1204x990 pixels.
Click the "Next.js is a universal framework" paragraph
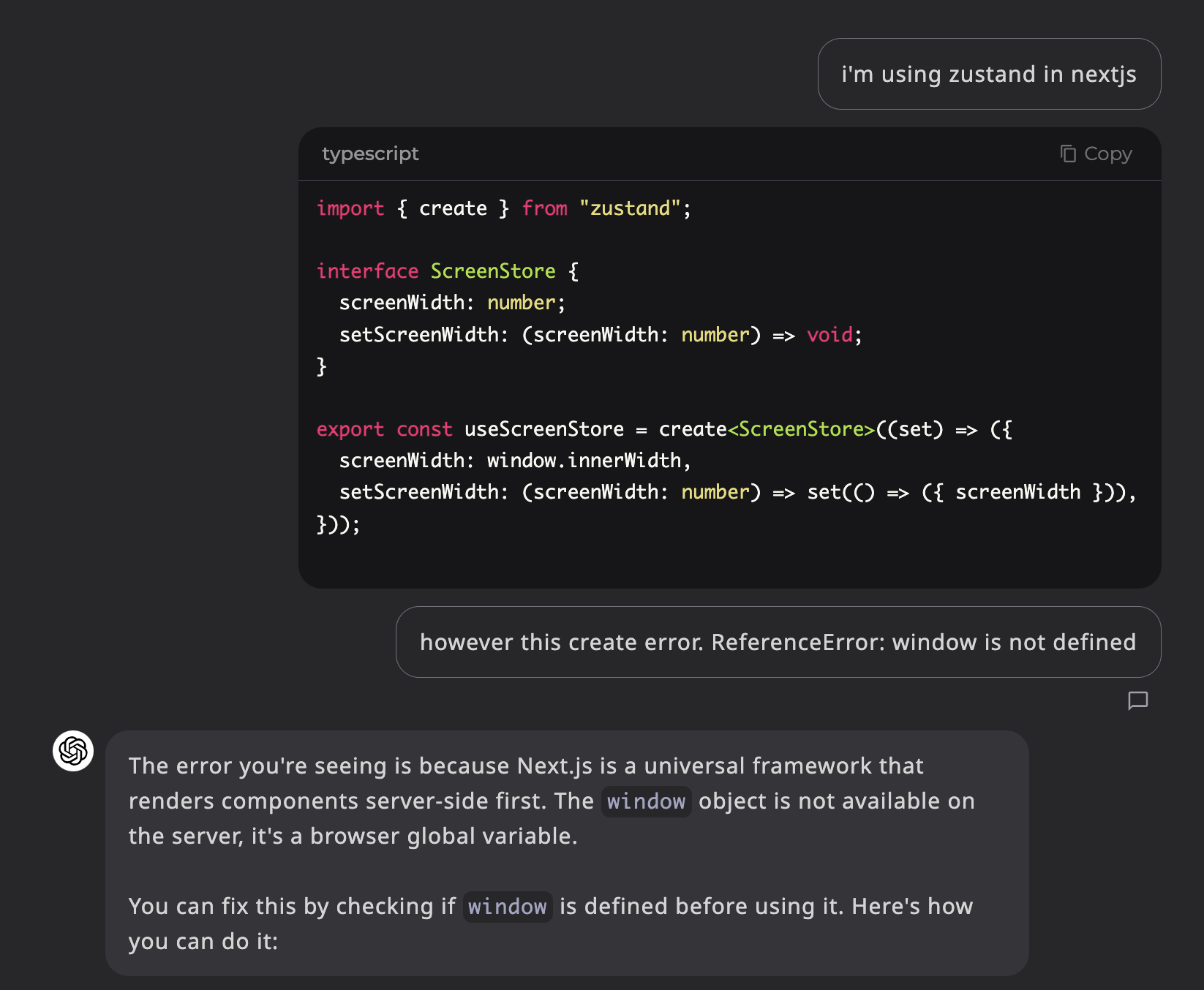[x=552, y=801]
